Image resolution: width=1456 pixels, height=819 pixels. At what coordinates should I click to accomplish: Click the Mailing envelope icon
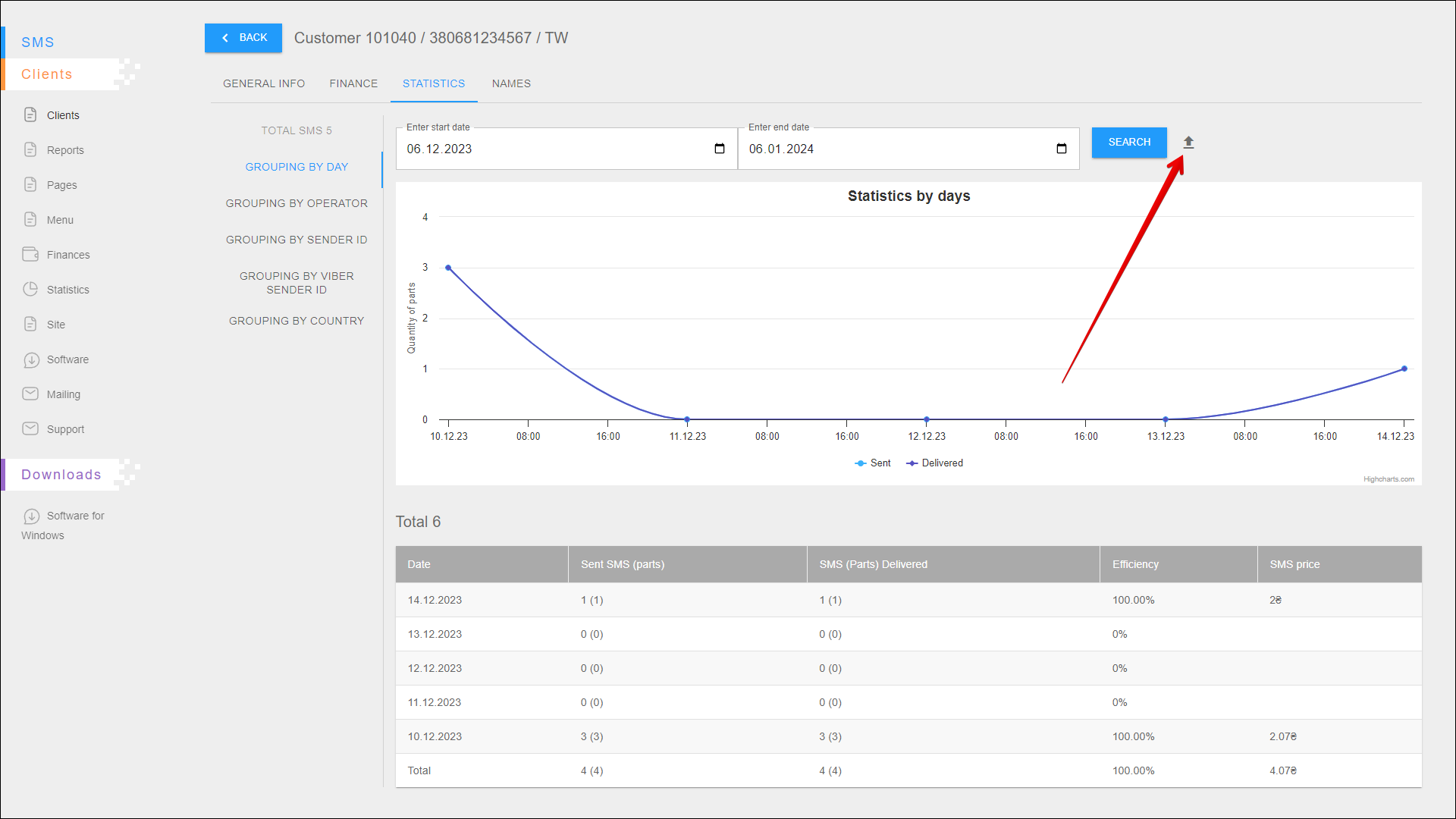point(30,394)
